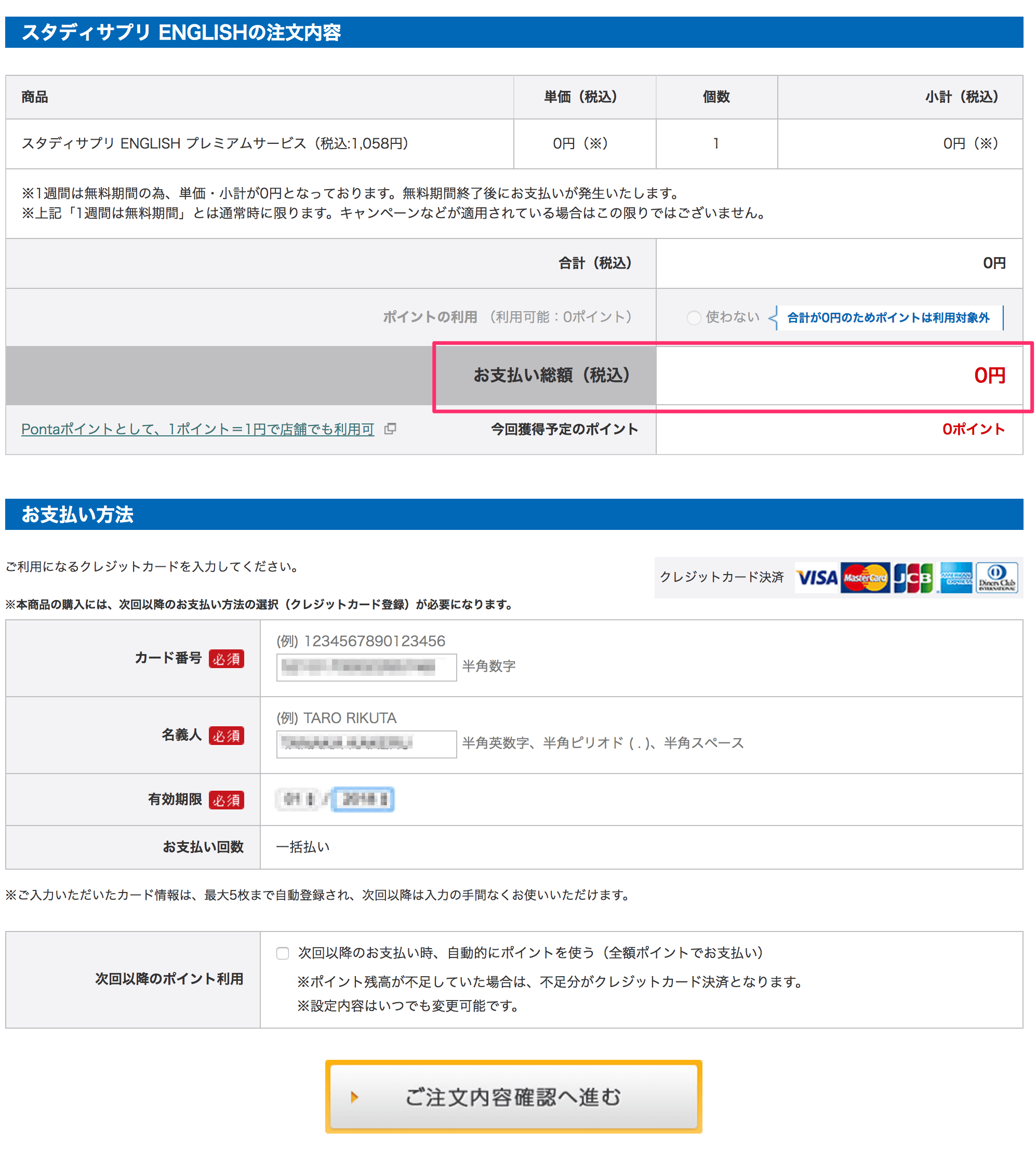Click the 今回獲得予定のポイント label
The width and height of the screenshot is (1036, 1158).
(564, 429)
